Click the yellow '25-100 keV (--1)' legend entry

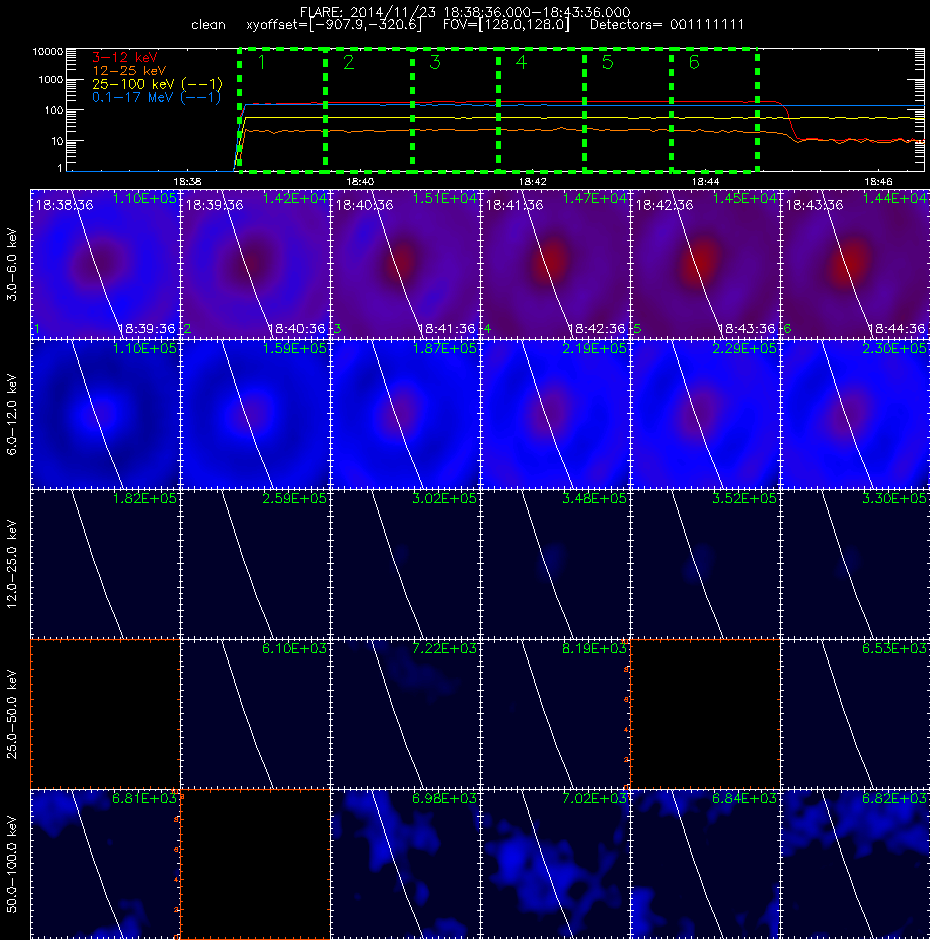157,84
